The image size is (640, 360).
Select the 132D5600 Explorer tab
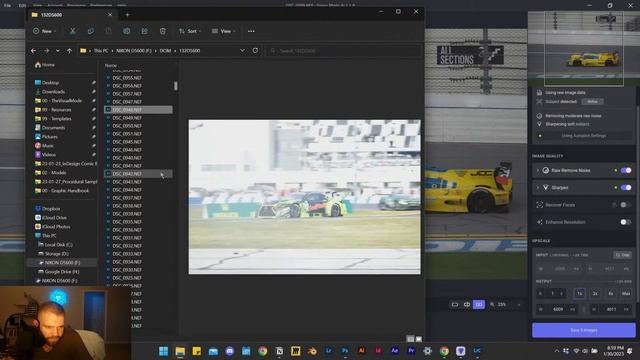72,15
